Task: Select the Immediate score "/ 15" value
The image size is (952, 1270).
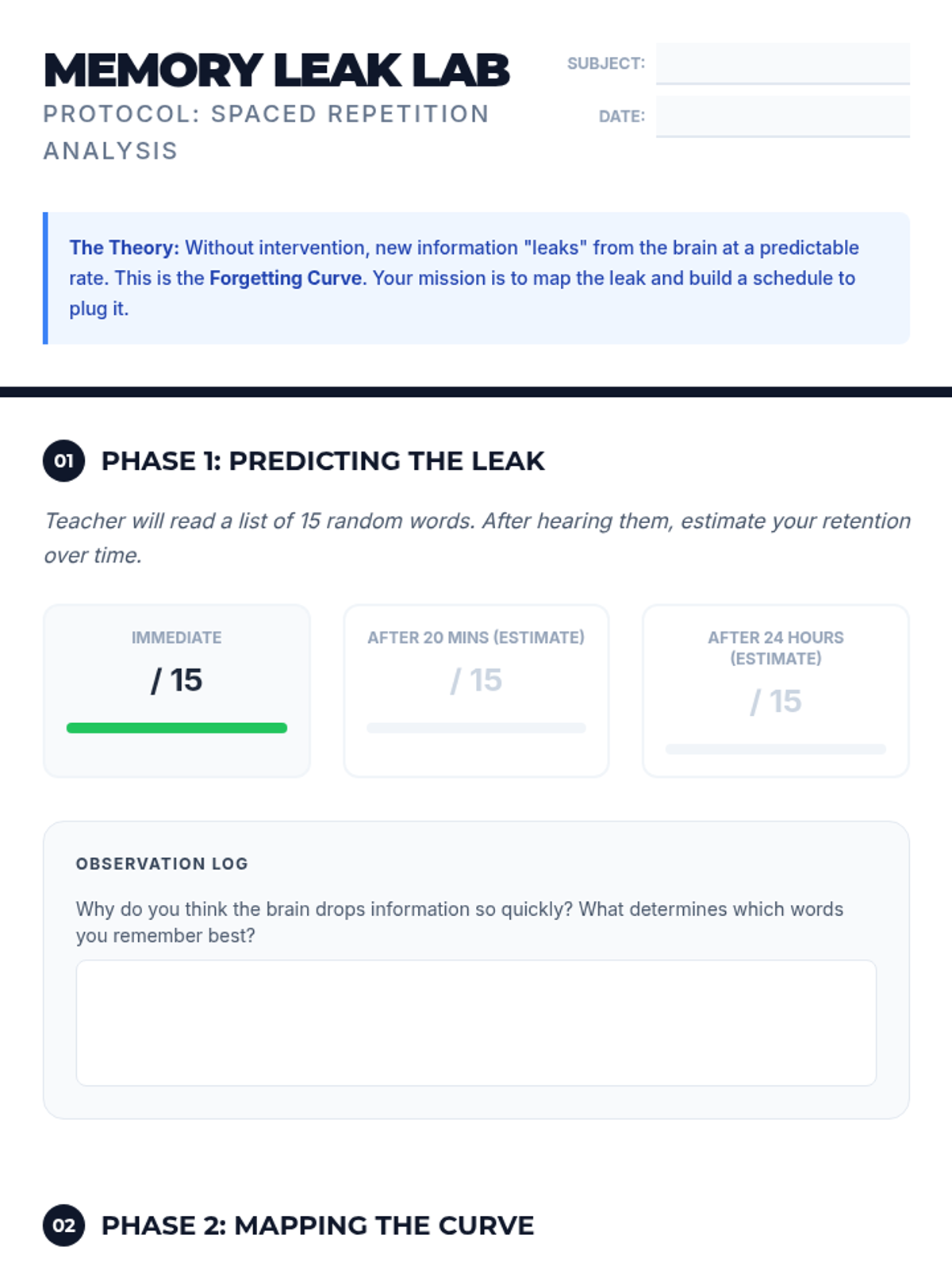Action: tap(177, 680)
